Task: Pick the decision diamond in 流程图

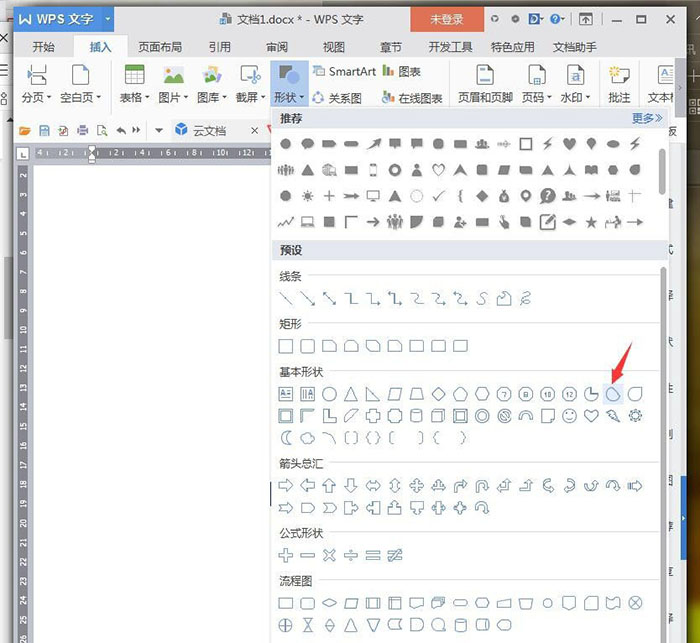Action: point(329,603)
